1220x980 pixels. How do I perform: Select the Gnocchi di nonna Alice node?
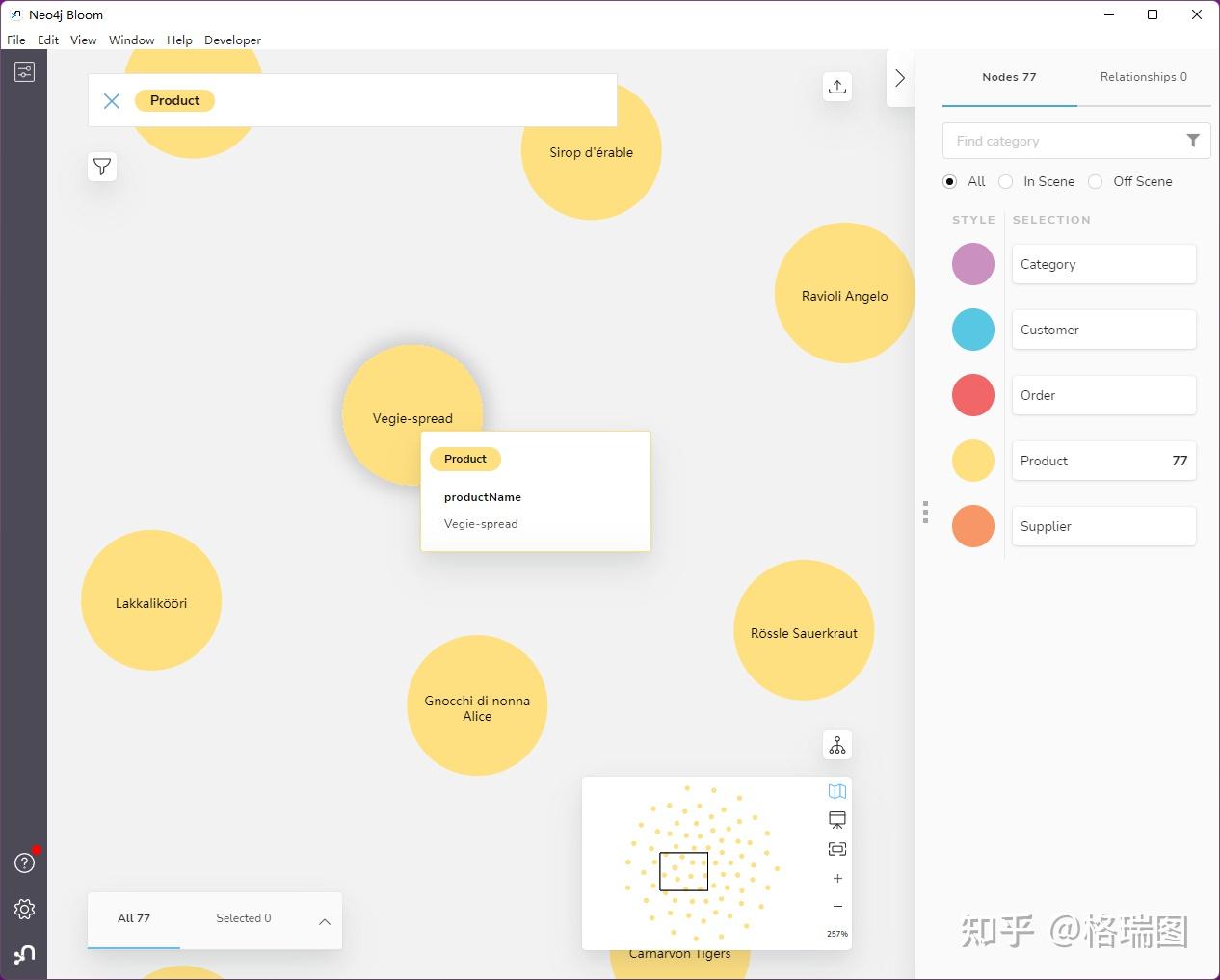tap(477, 705)
